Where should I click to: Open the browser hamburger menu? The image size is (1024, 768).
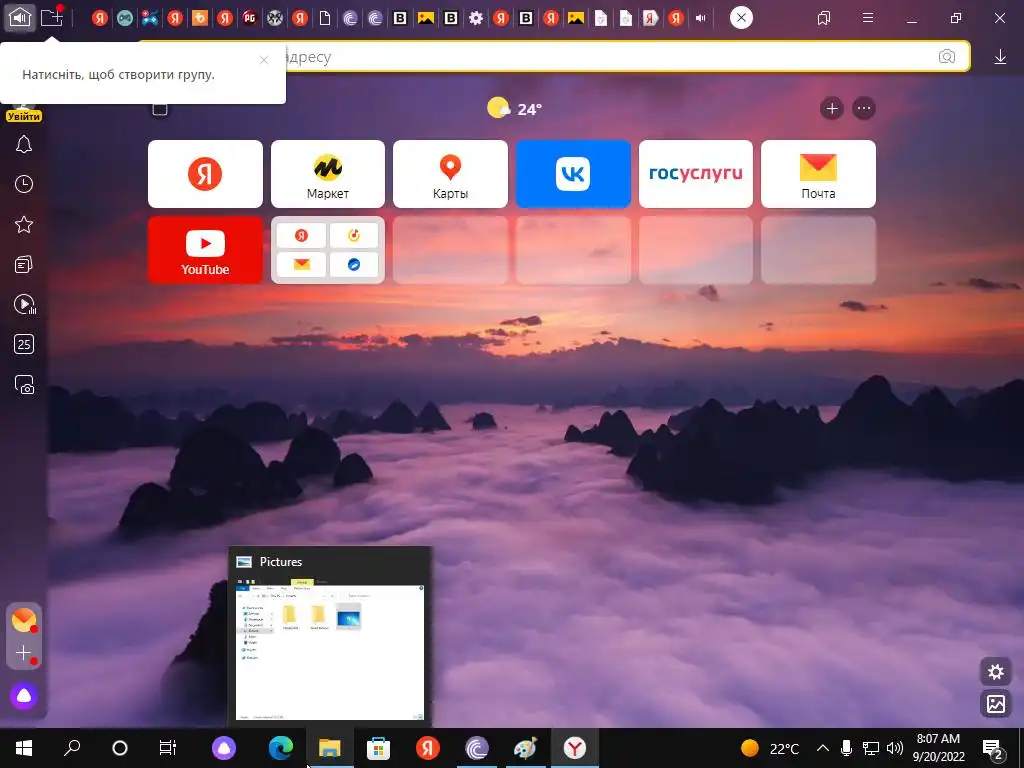868,18
